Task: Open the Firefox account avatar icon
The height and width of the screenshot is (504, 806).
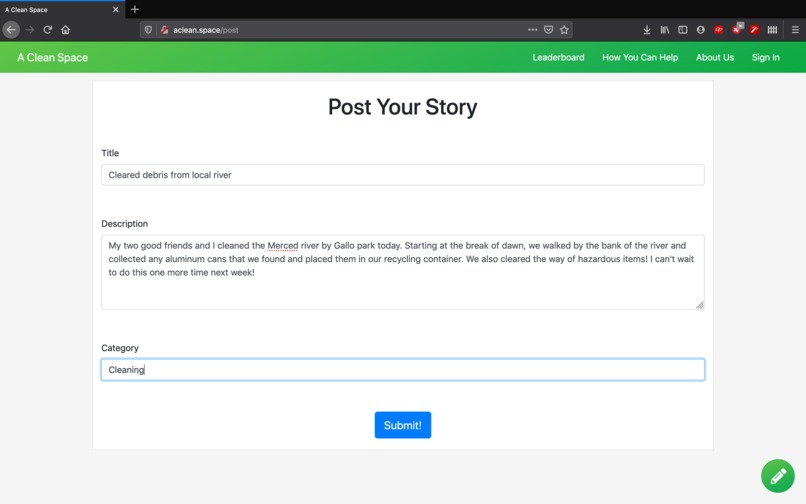Action: click(701, 30)
